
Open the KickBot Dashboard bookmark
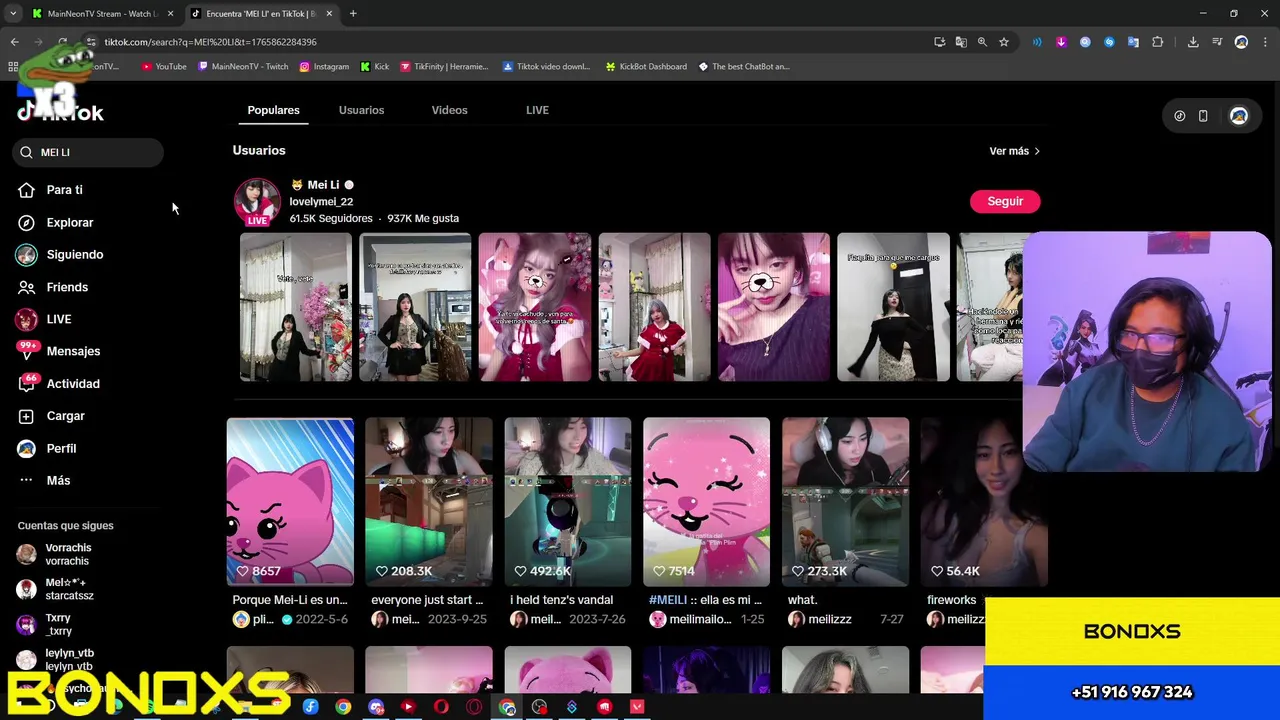click(646, 67)
